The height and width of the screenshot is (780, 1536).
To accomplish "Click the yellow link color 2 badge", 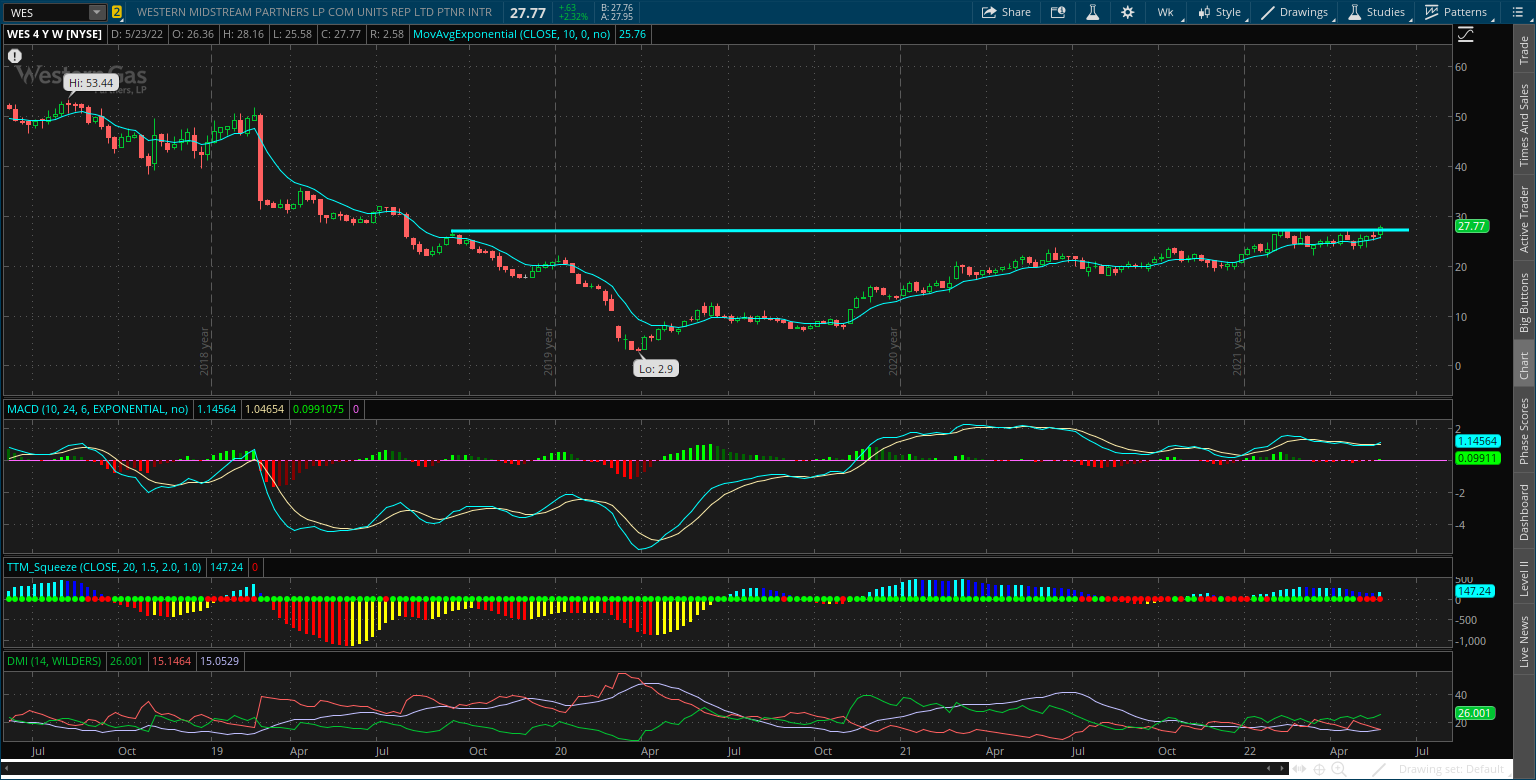I will (x=117, y=12).
